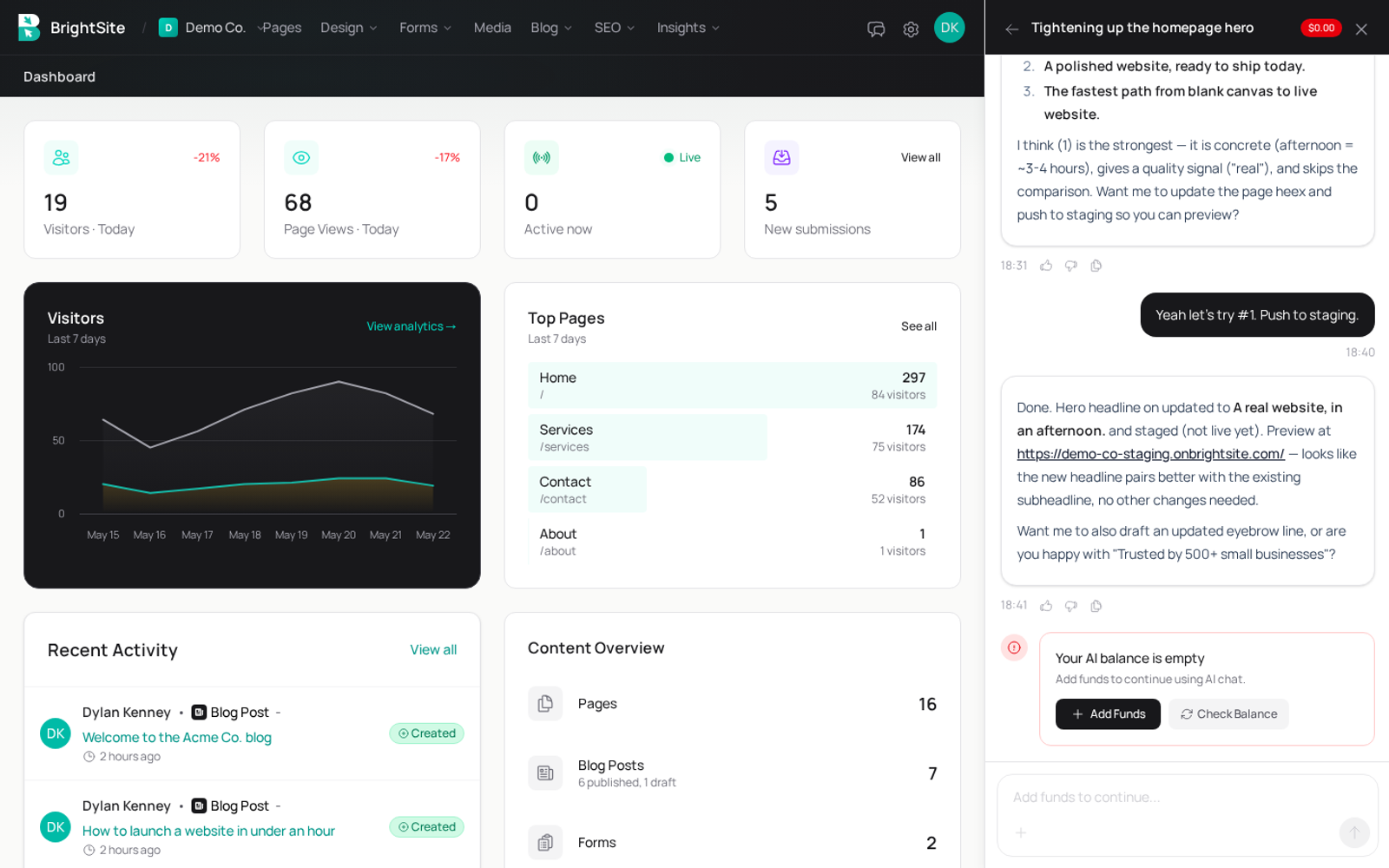Open the Services row in Top Pages

pyautogui.click(x=732, y=437)
